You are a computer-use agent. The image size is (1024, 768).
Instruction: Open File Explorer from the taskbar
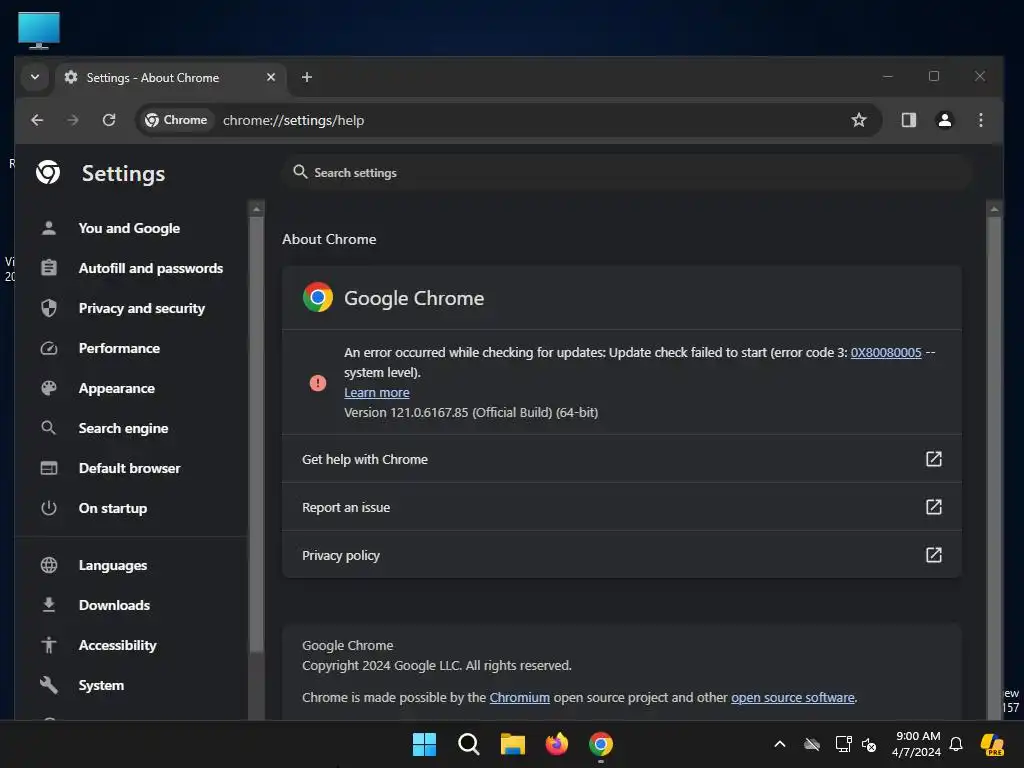point(513,744)
